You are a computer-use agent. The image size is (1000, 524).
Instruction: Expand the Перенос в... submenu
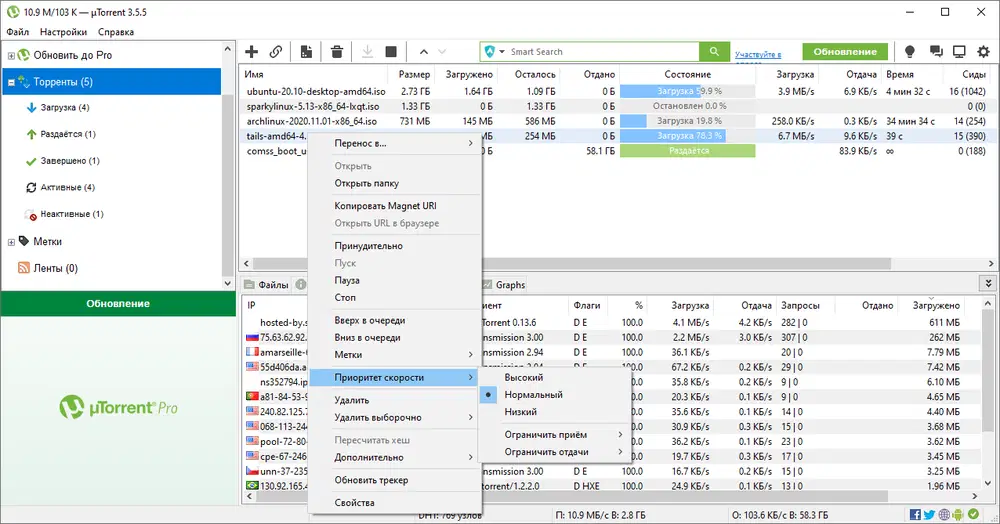[395, 143]
